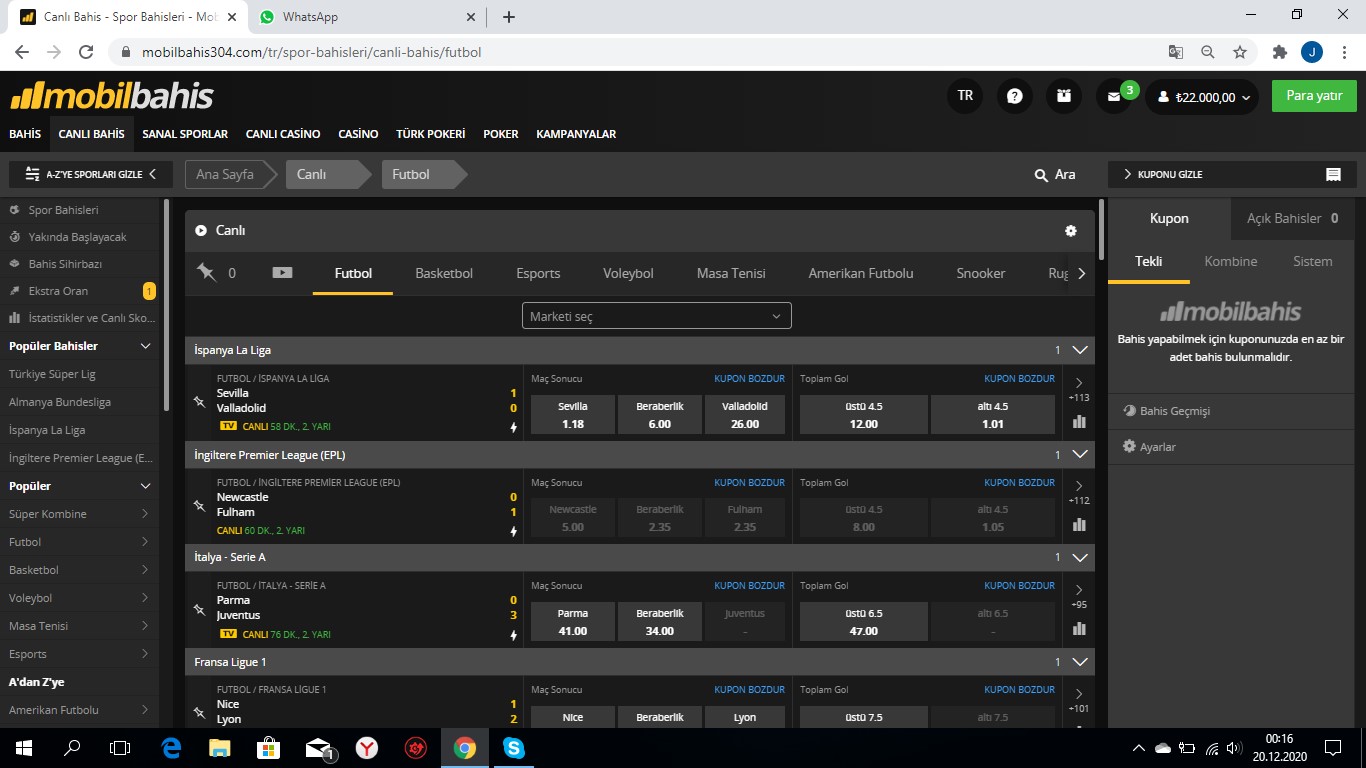This screenshot has height=768, width=1366.
Task: Collapse the Popüler Bahisler sidebar group
Action: pos(146,346)
